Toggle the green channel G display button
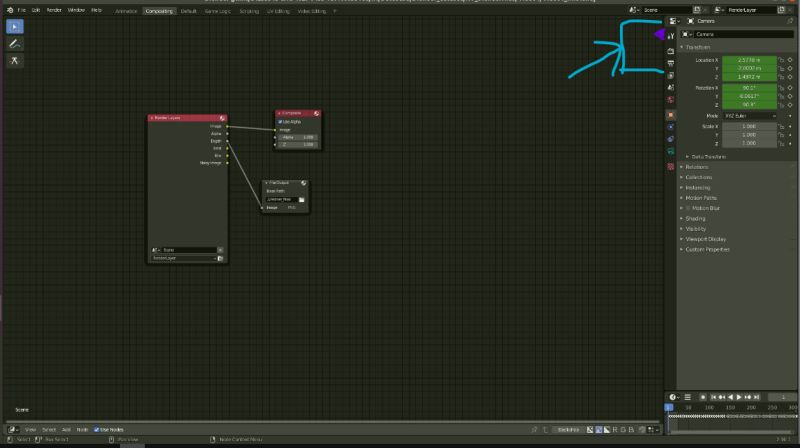Viewport: 800px width, 448px height. [623, 430]
